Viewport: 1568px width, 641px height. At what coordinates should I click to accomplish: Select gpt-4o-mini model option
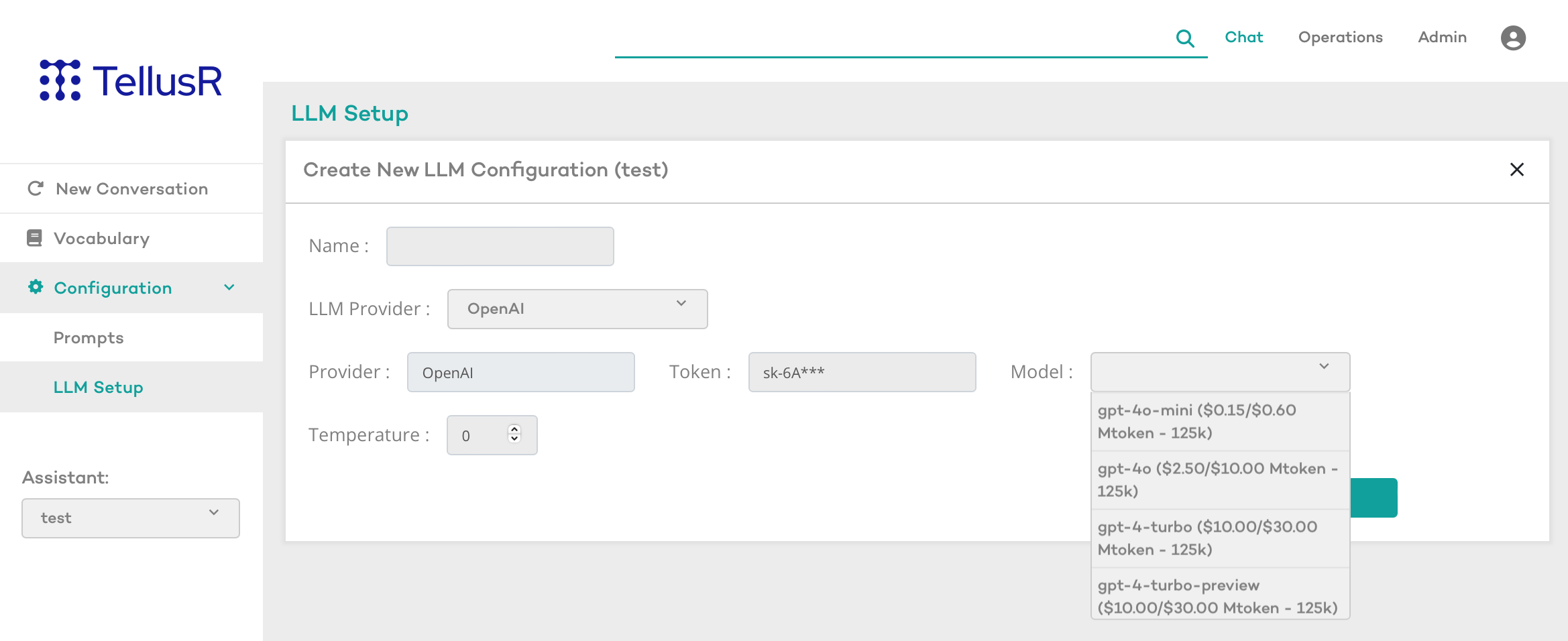pyautogui.click(x=1219, y=421)
